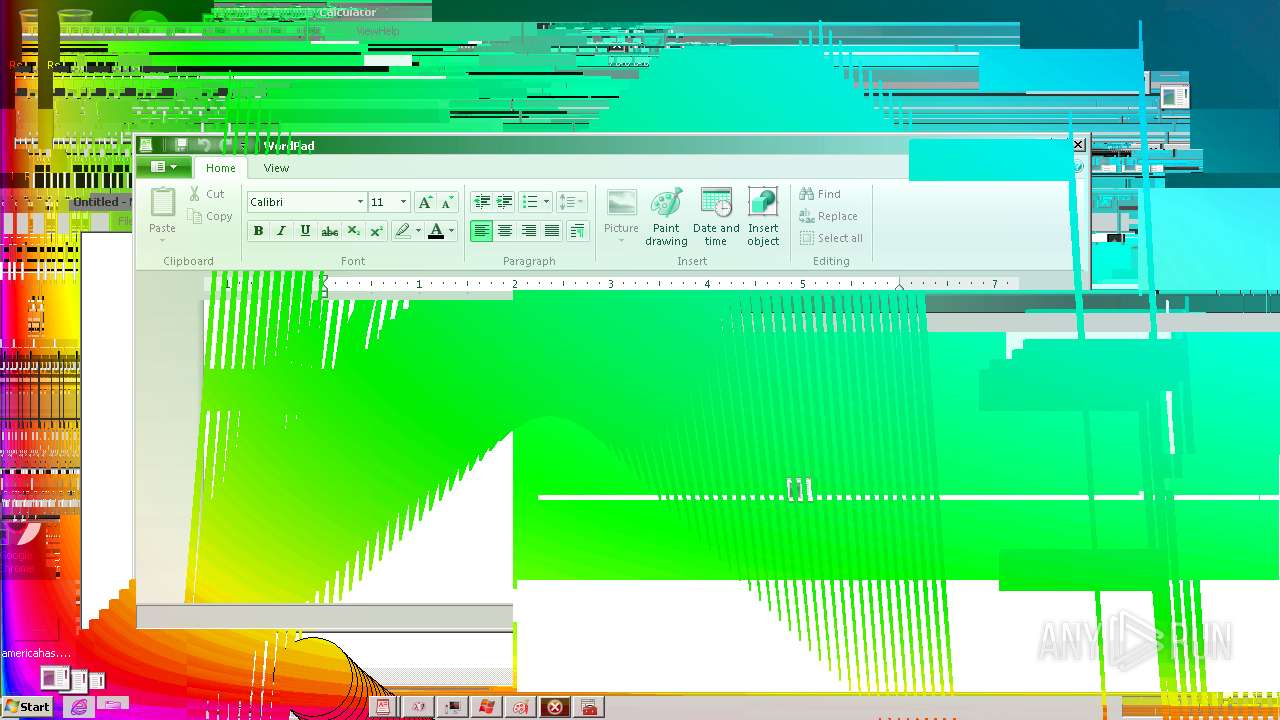Click the Cut scissors icon
Image resolution: width=1280 pixels, height=720 pixels.
pos(195,194)
